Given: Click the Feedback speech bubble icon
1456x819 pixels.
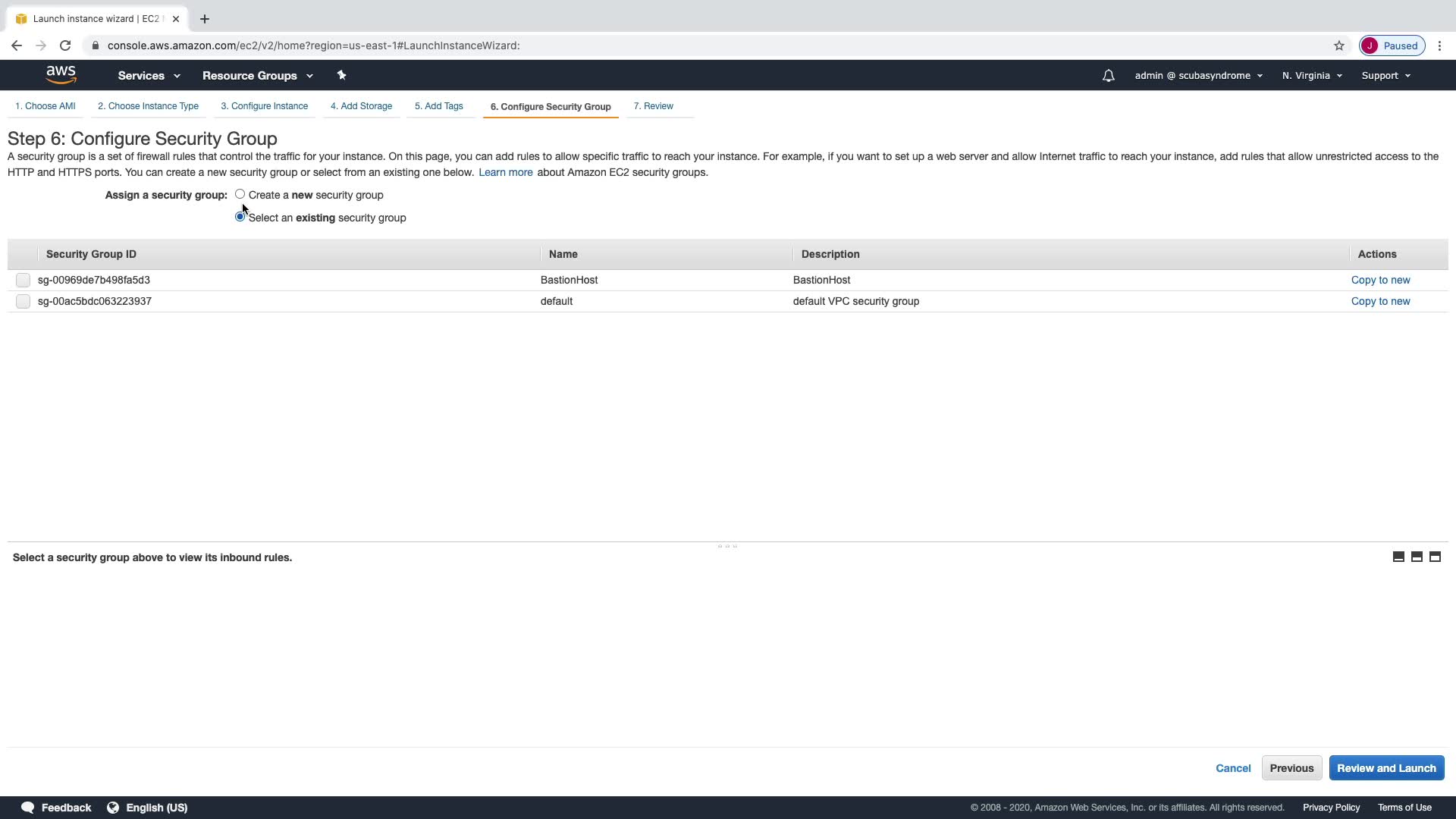Looking at the screenshot, I should tap(28, 808).
